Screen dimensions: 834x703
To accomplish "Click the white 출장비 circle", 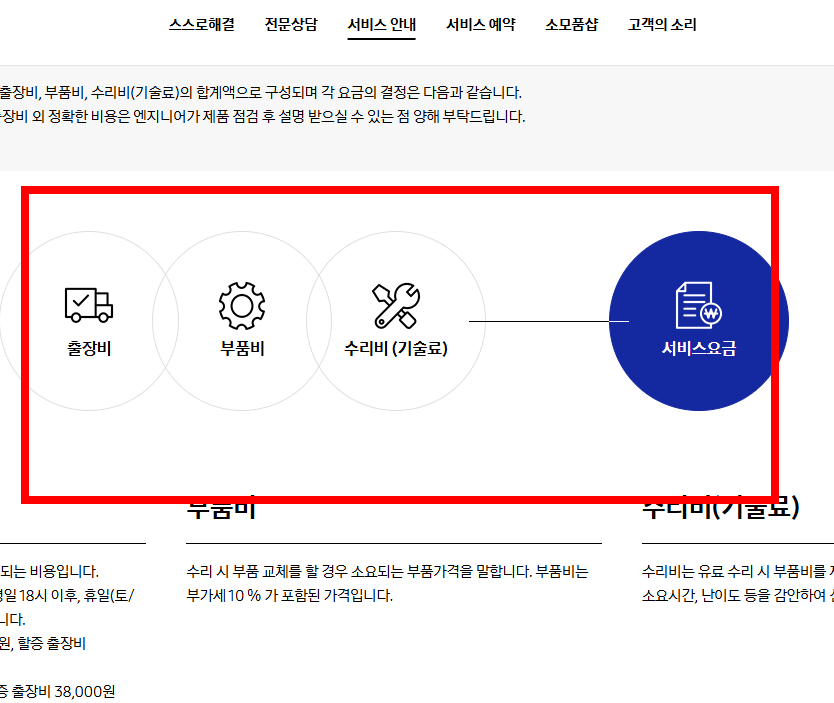I will tap(88, 320).
